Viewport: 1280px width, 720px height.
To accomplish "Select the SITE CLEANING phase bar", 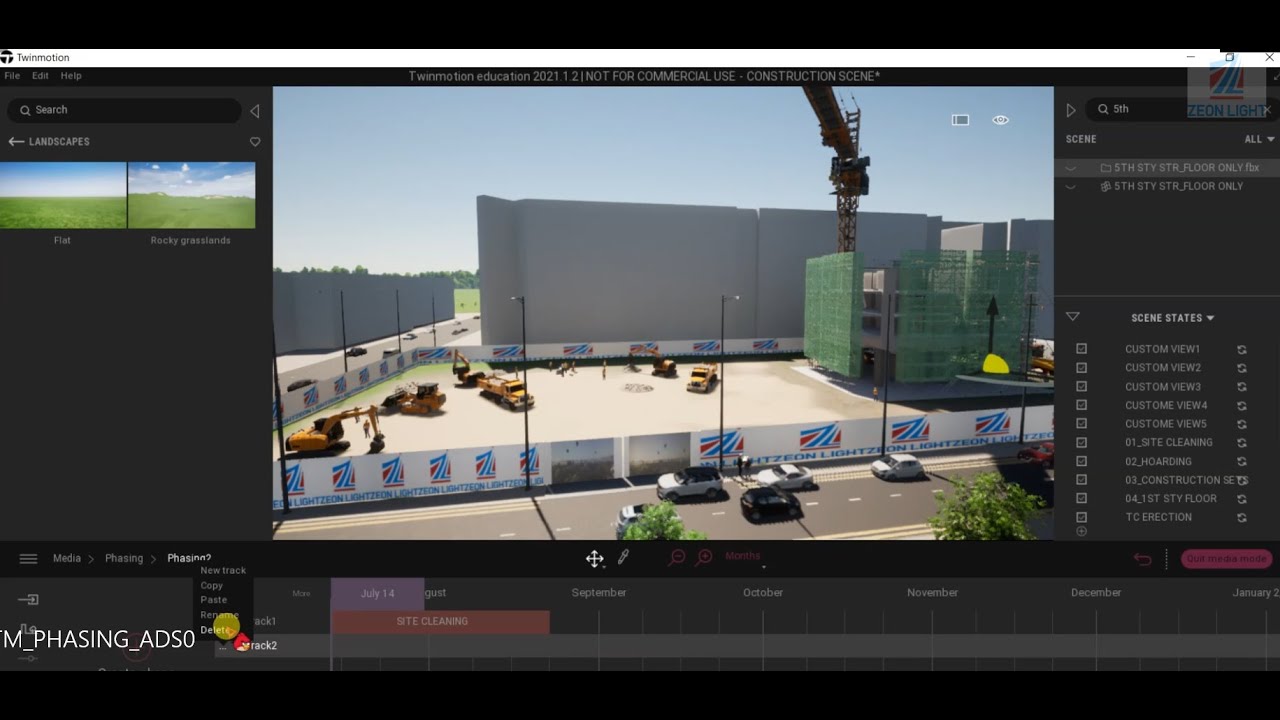I will tap(440, 622).
